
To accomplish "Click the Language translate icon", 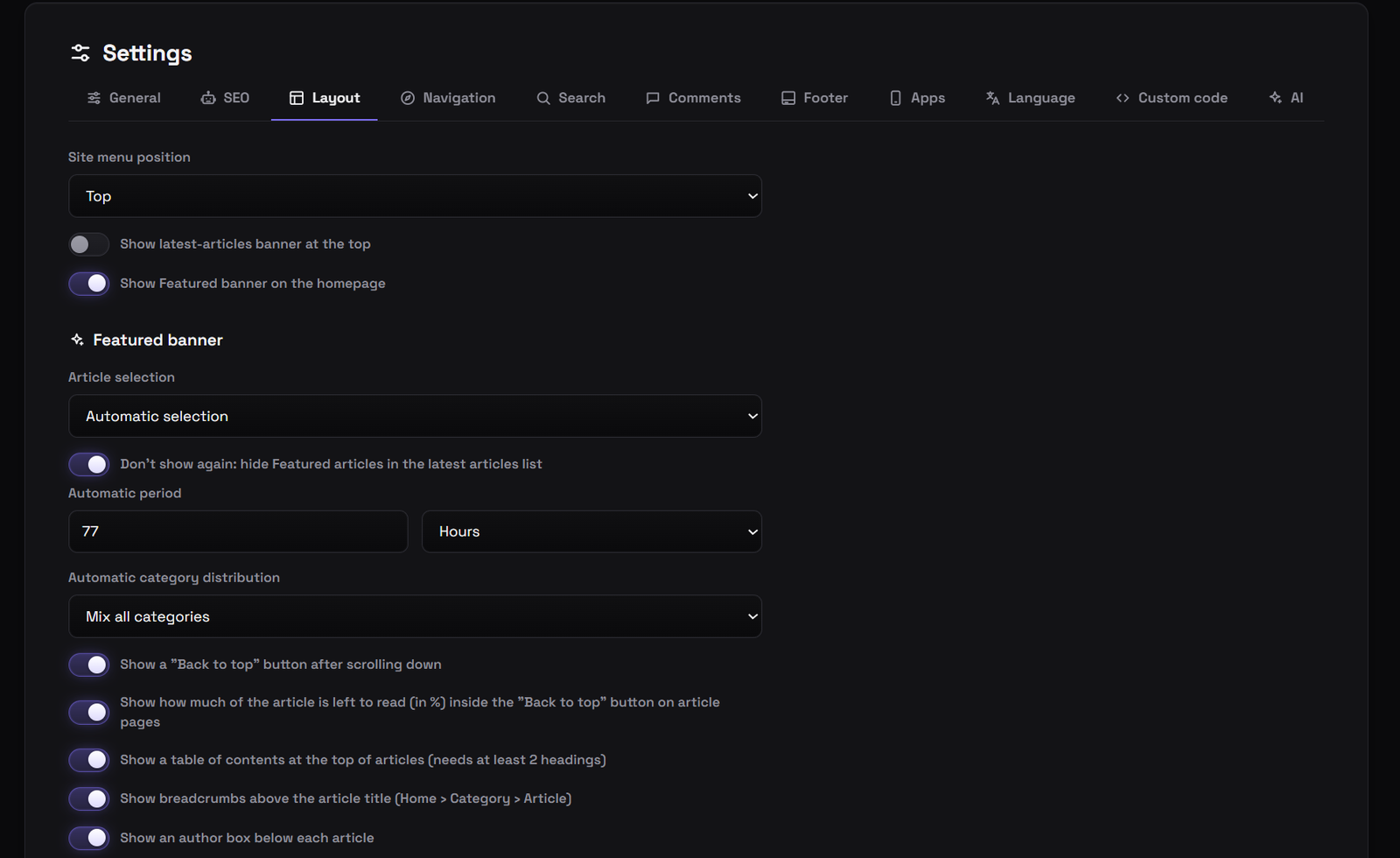I will [x=993, y=98].
